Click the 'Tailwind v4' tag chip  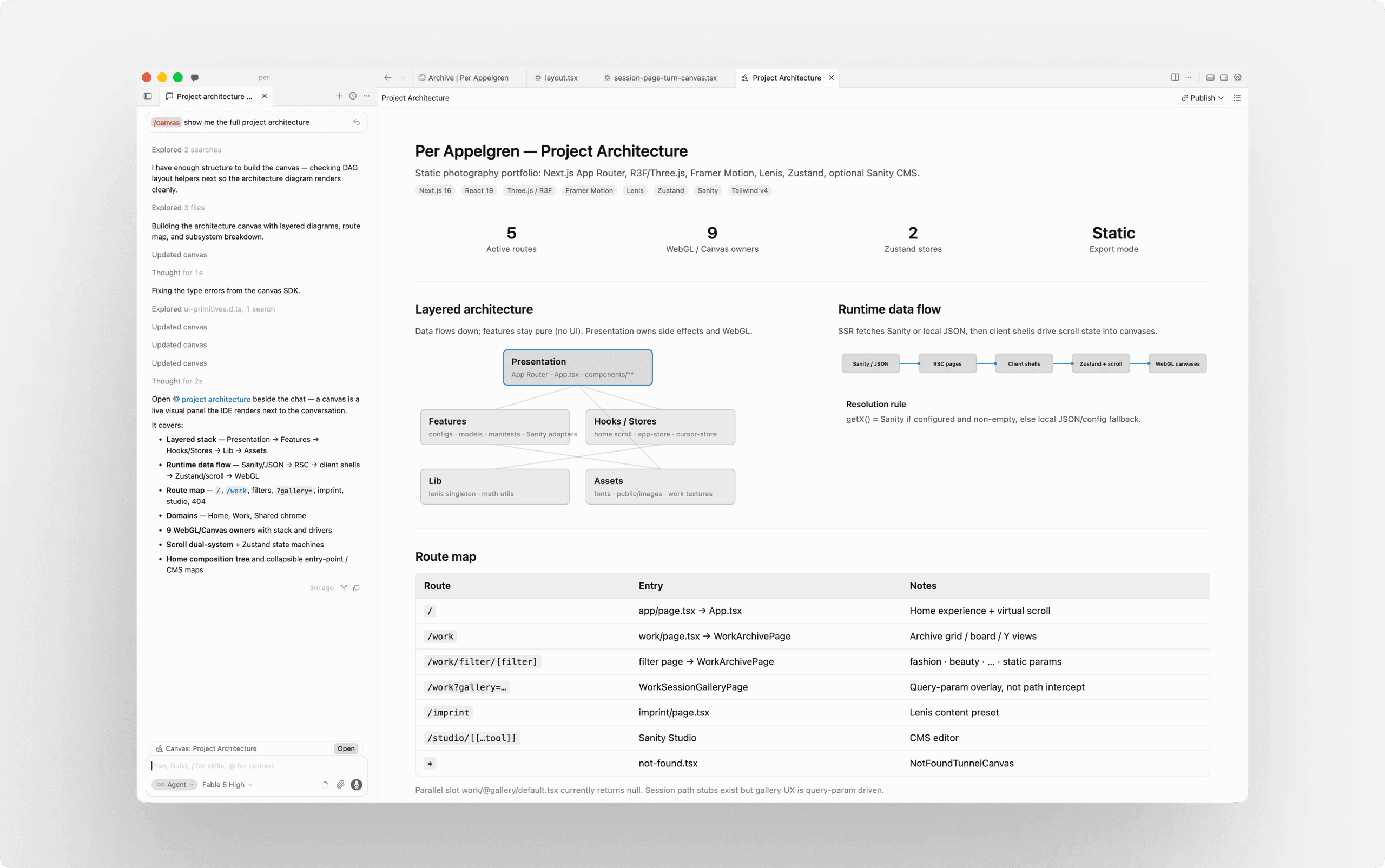749,190
